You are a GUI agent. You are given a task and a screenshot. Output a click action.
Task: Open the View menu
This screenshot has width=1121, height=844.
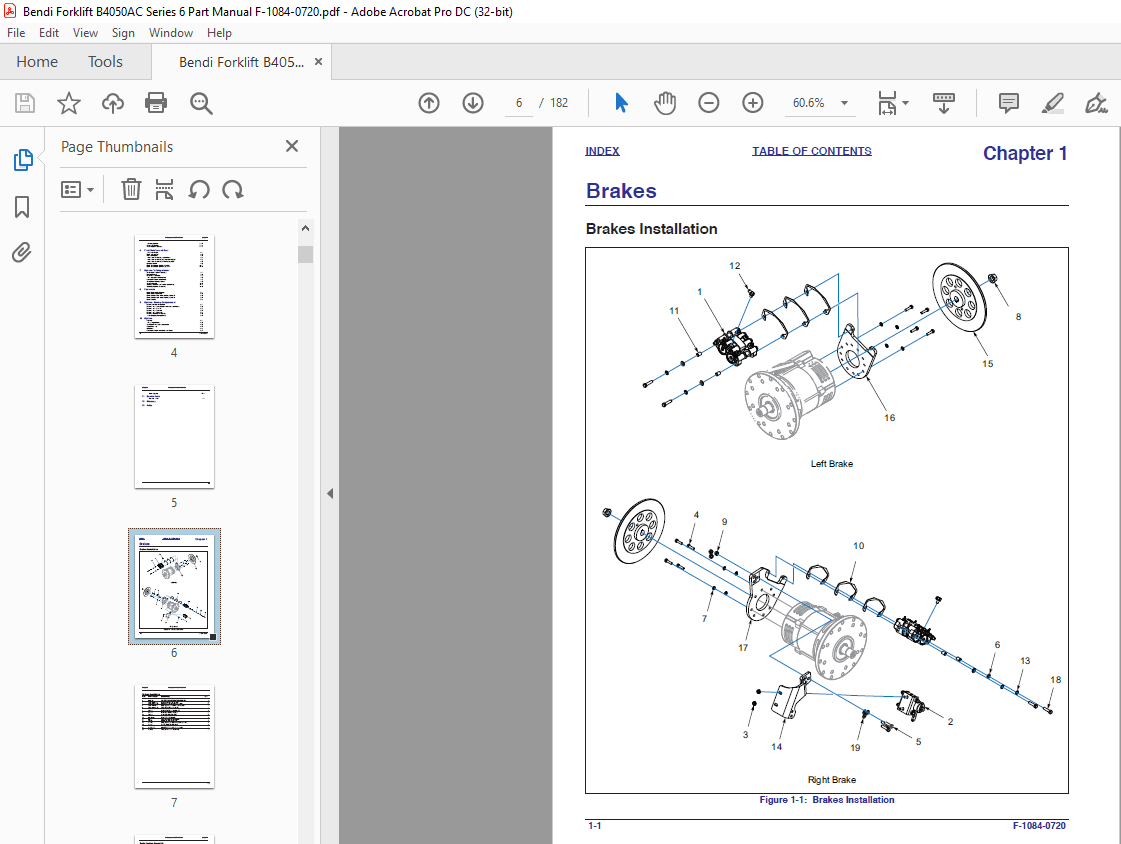tap(85, 33)
